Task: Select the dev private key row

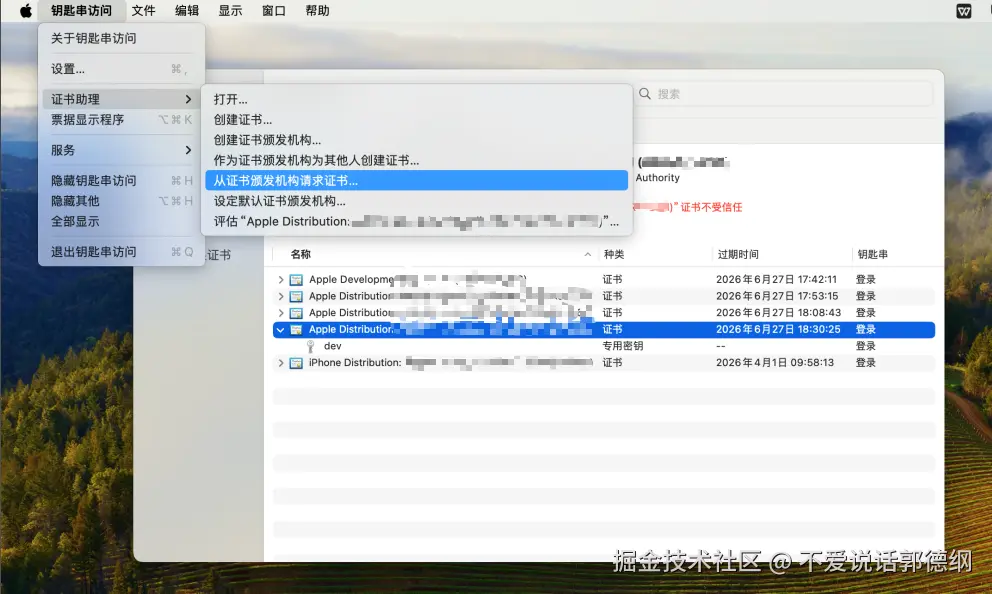Action: point(604,346)
